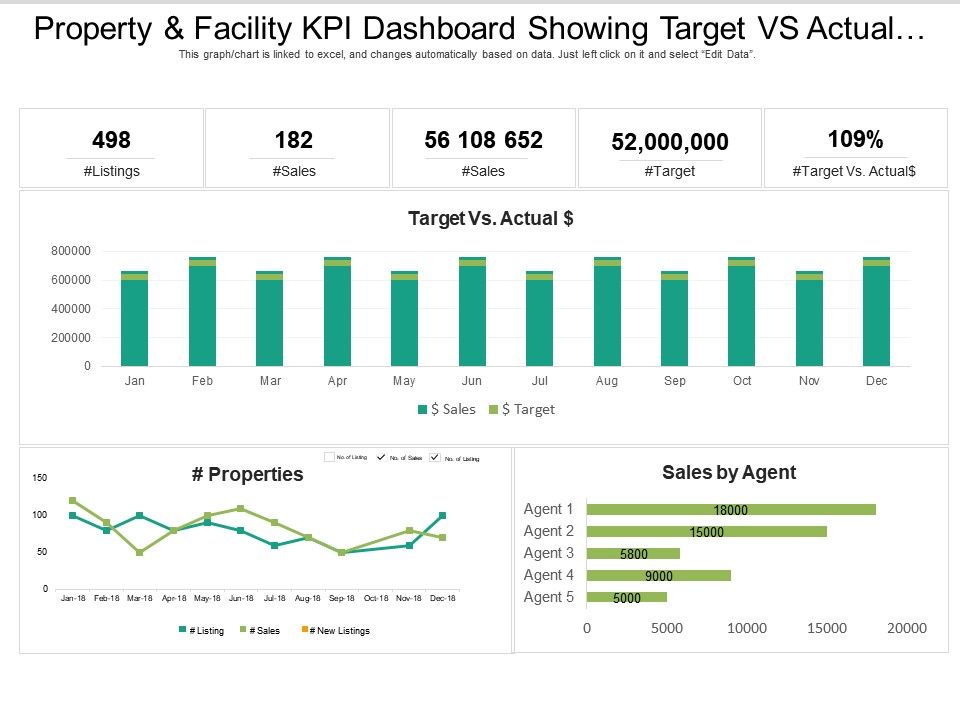
Task: Click the 182 #Sales value
Action: [x=295, y=140]
